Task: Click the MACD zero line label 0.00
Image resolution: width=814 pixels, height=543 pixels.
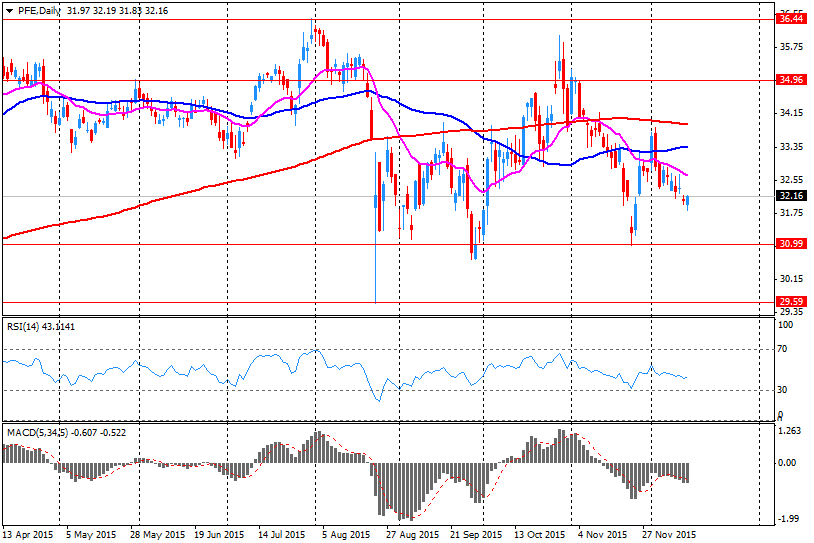Action: coord(788,463)
